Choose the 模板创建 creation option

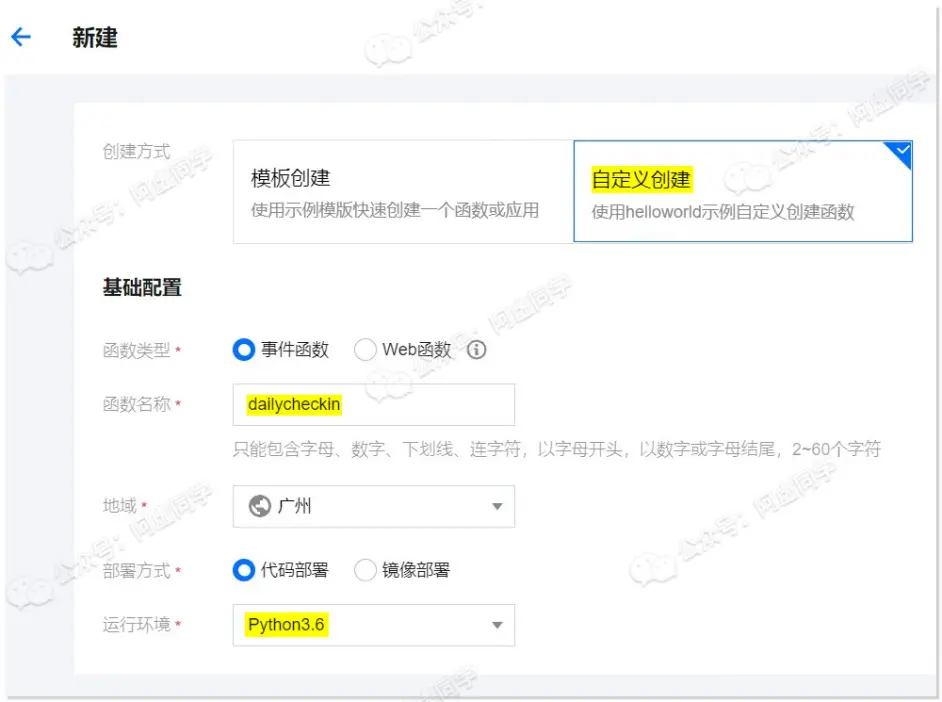coord(402,191)
